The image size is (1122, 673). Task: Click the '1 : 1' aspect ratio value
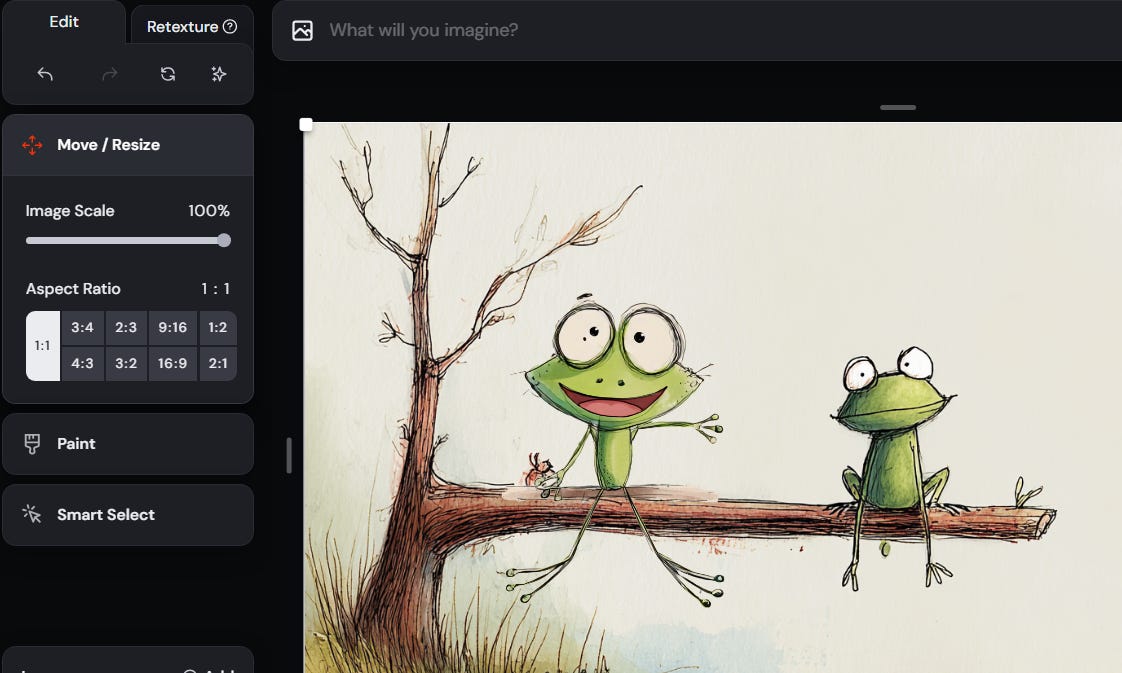pyautogui.click(x=215, y=289)
